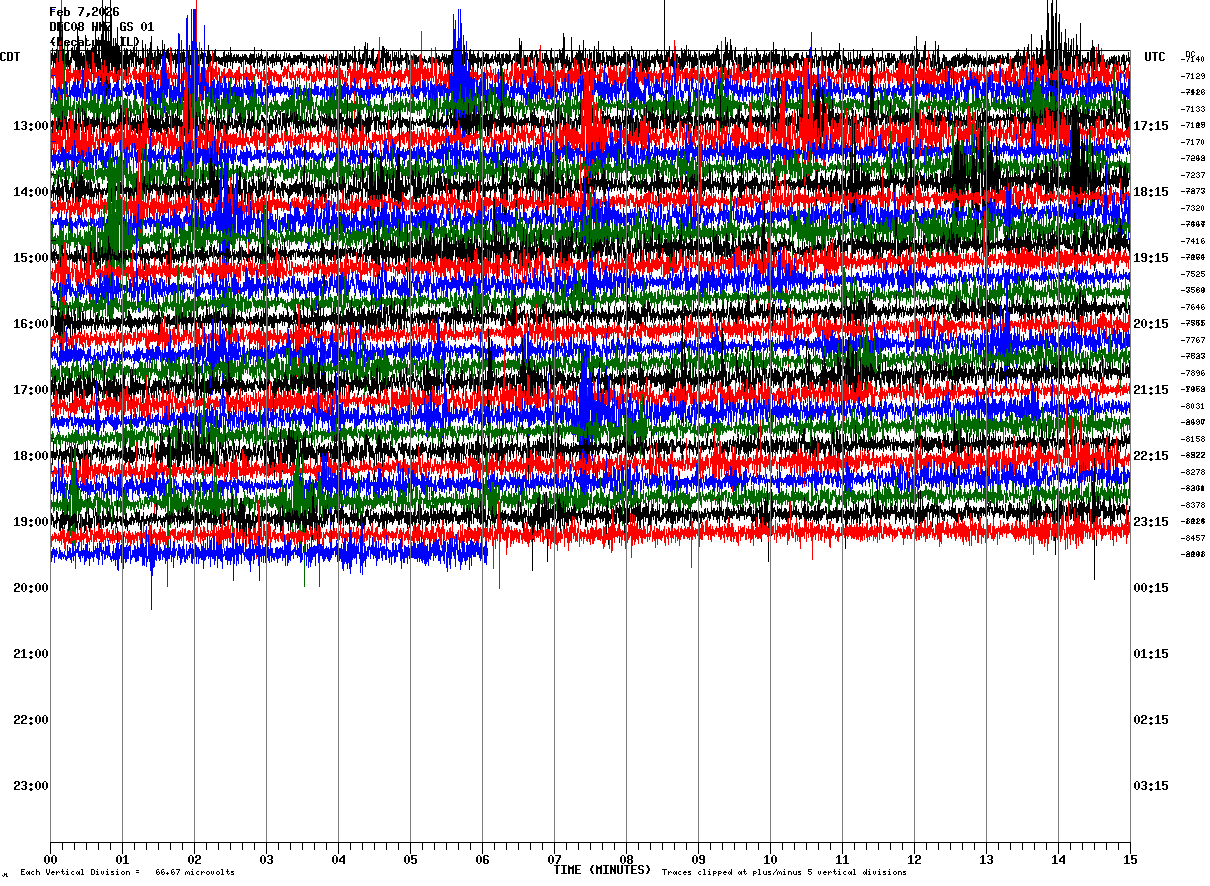
Task: Click the 17:15 UTC time label
Action: pos(1151,126)
